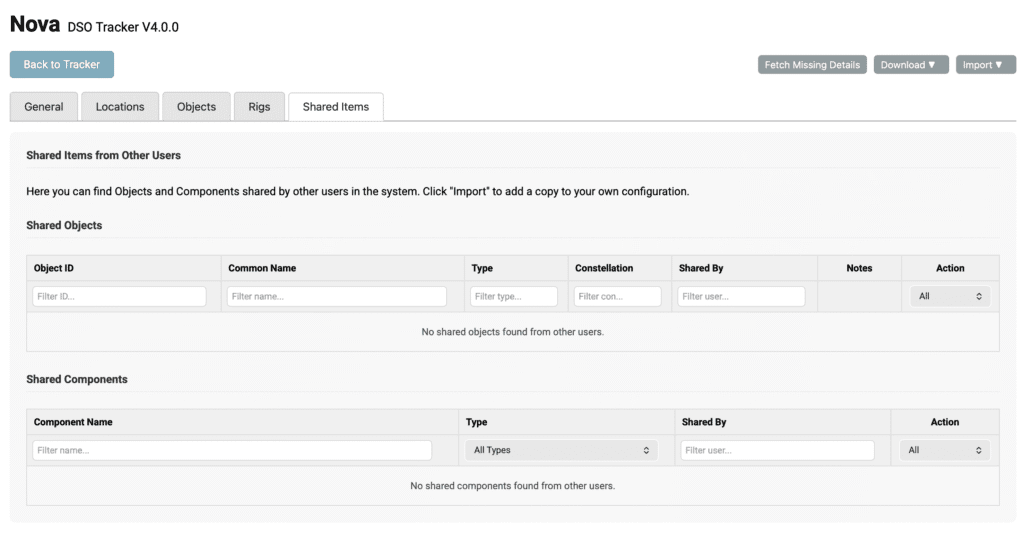1024x554 pixels.
Task: Open the Rigs tab
Action: pyautogui.click(x=259, y=106)
